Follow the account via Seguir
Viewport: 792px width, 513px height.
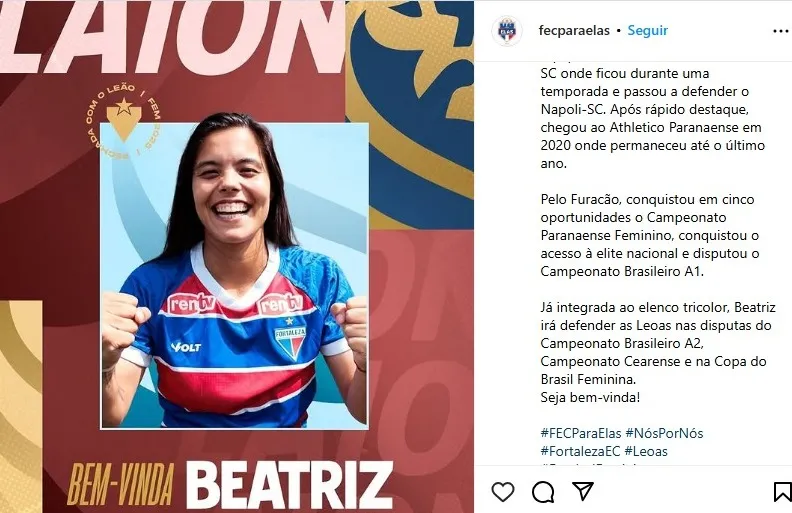(648, 30)
